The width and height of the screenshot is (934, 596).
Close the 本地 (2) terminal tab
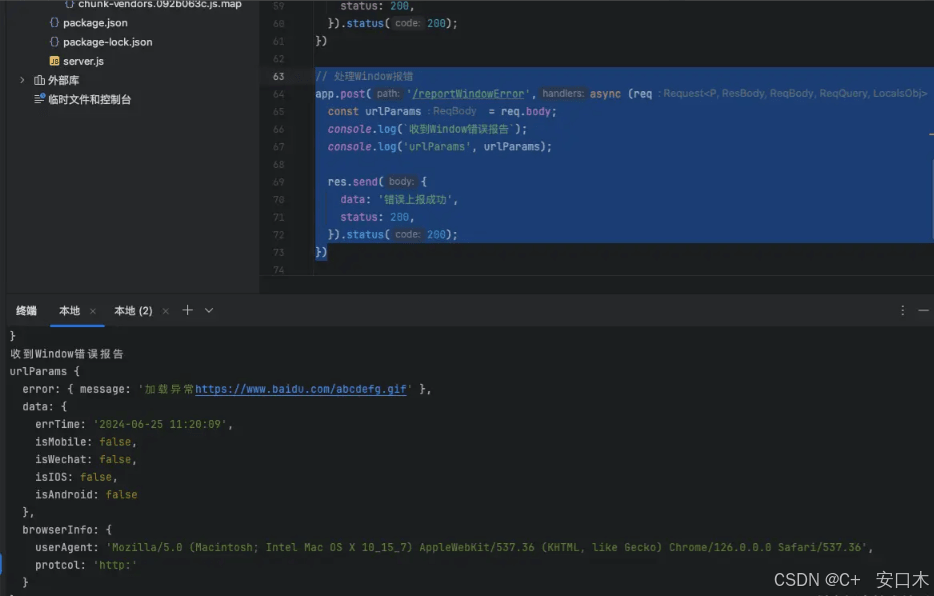(166, 311)
